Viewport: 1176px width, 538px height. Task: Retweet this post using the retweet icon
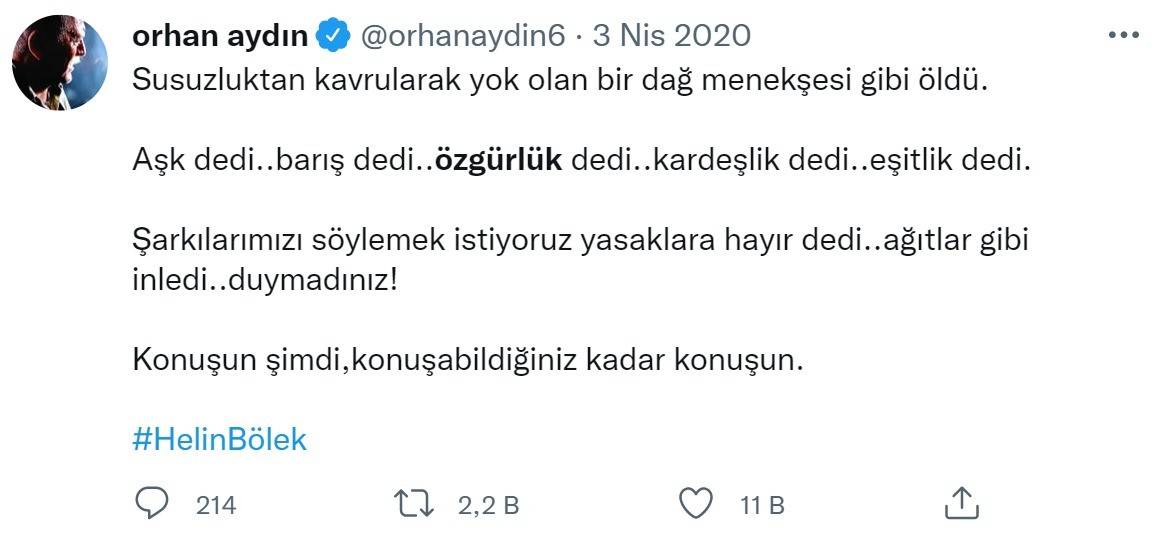point(414,504)
